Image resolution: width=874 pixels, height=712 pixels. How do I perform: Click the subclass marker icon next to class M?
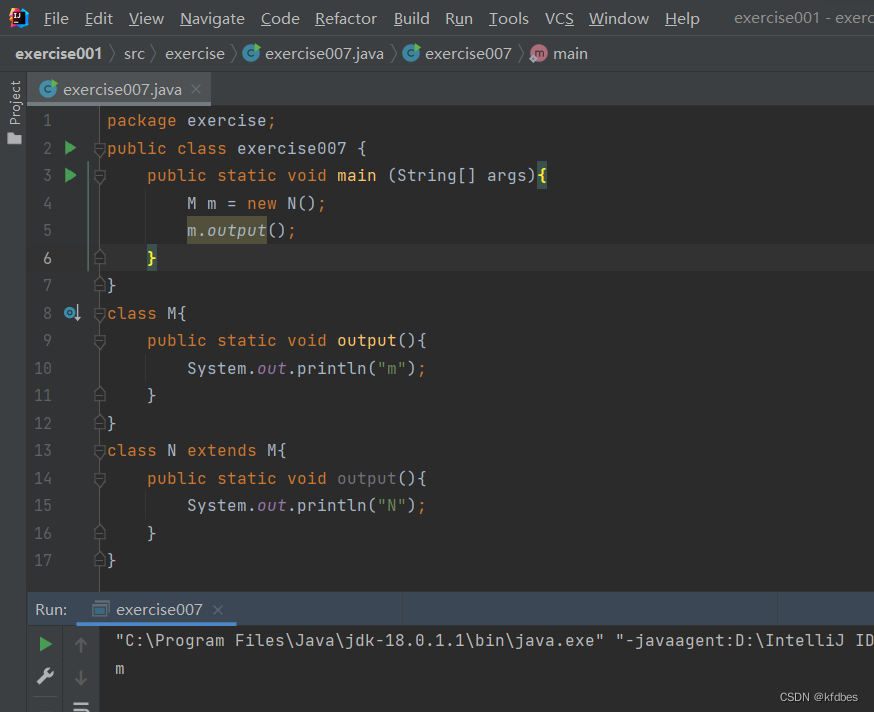tap(71, 313)
